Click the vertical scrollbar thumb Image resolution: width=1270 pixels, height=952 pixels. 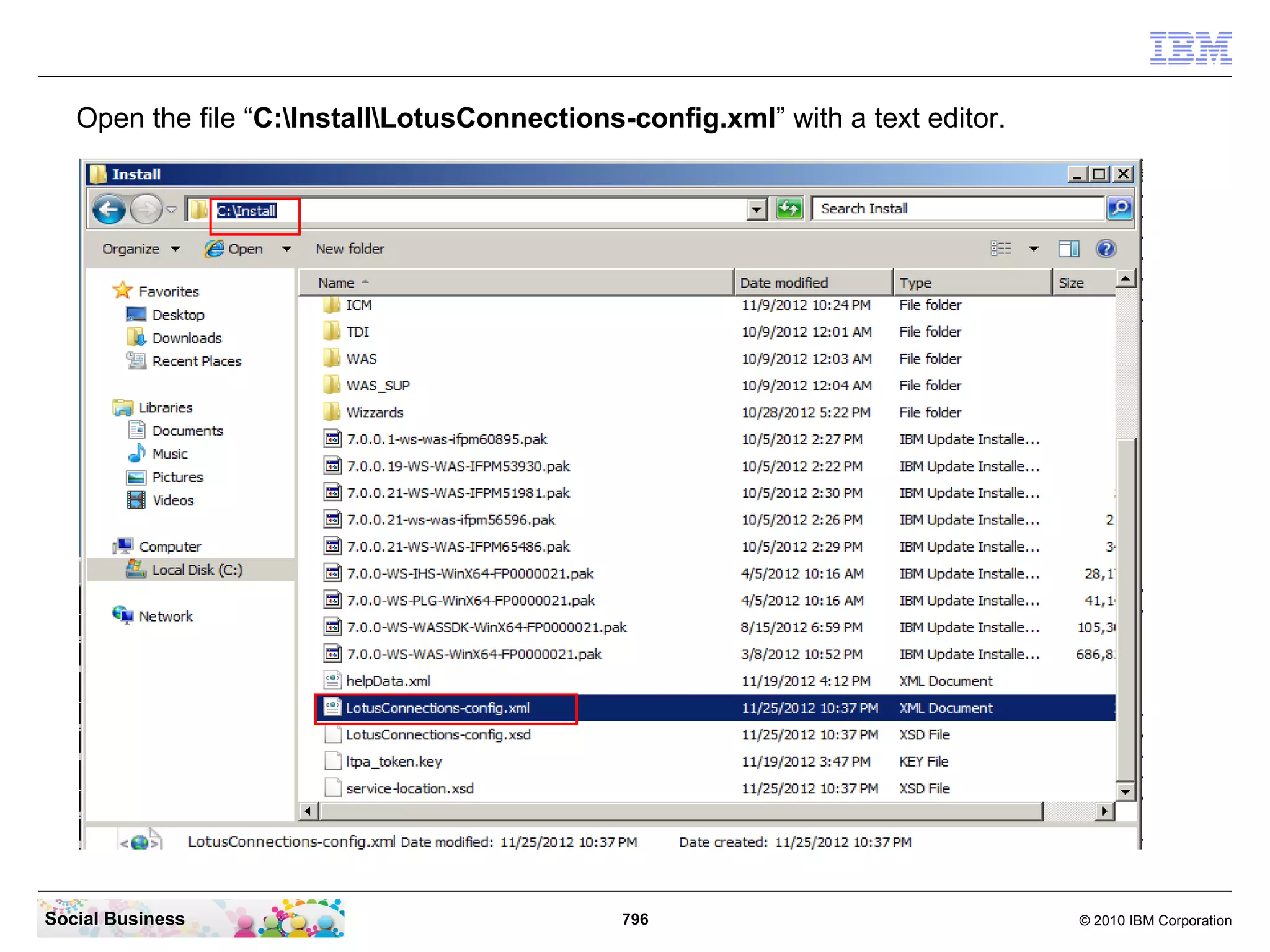pos(1125,609)
